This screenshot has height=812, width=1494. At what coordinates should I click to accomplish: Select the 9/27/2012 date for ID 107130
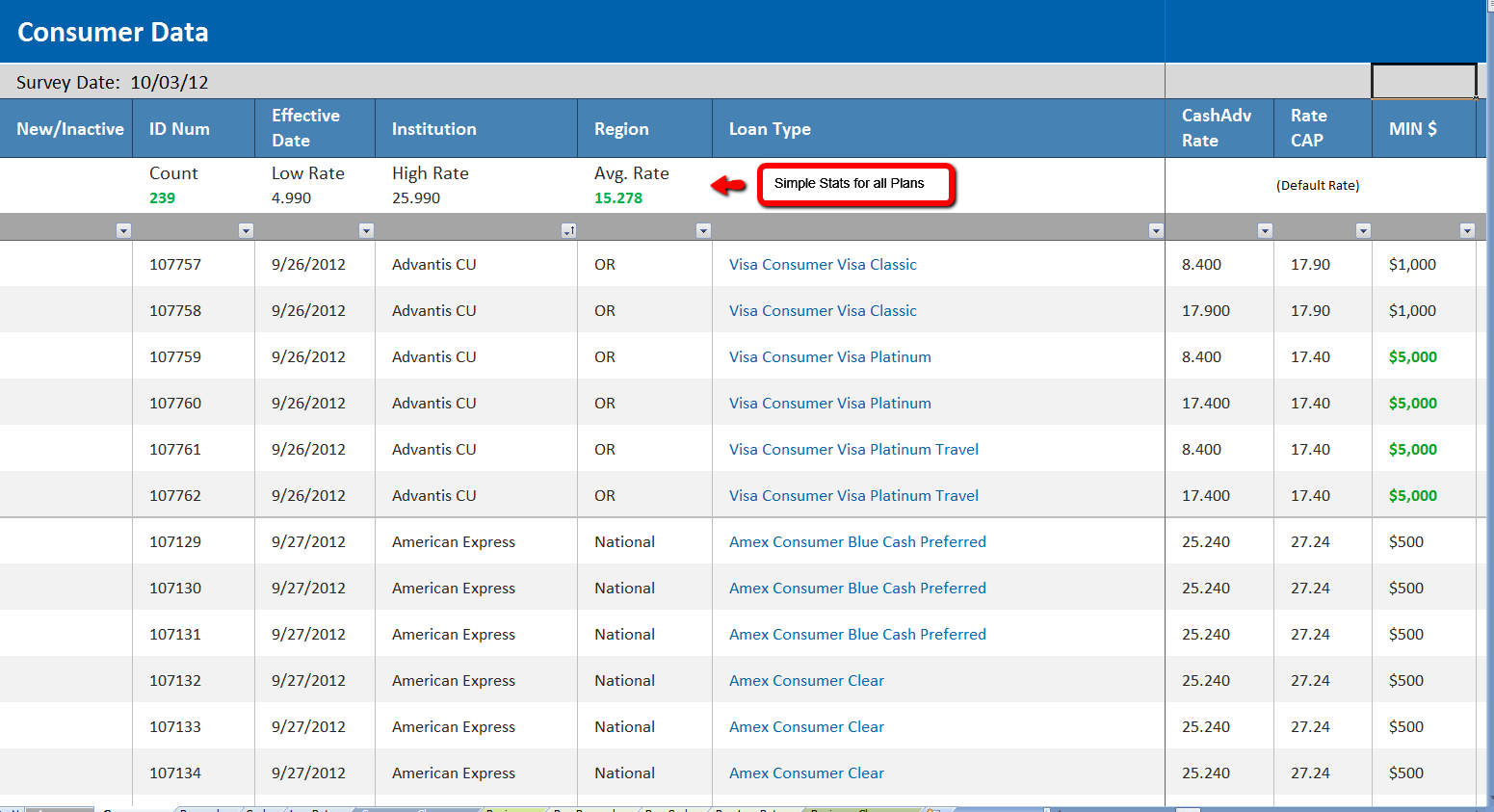(315, 588)
